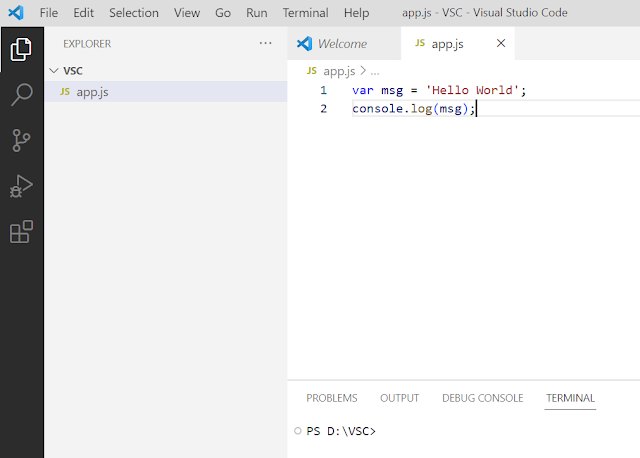
Task: Open the Explorer view in activity bar
Action: pos(21,49)
